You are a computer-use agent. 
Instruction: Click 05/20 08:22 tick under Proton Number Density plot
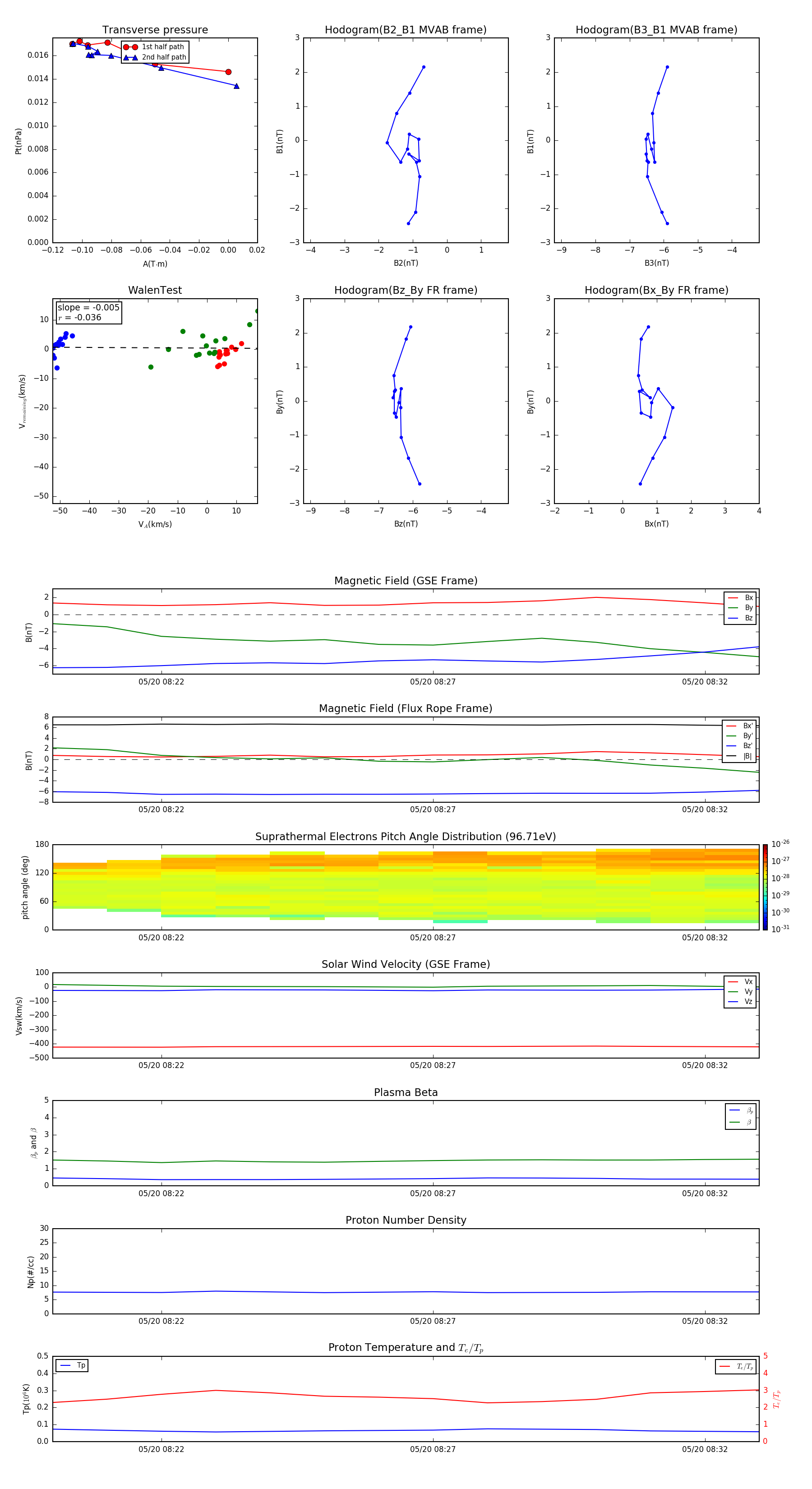[161, 1321]
